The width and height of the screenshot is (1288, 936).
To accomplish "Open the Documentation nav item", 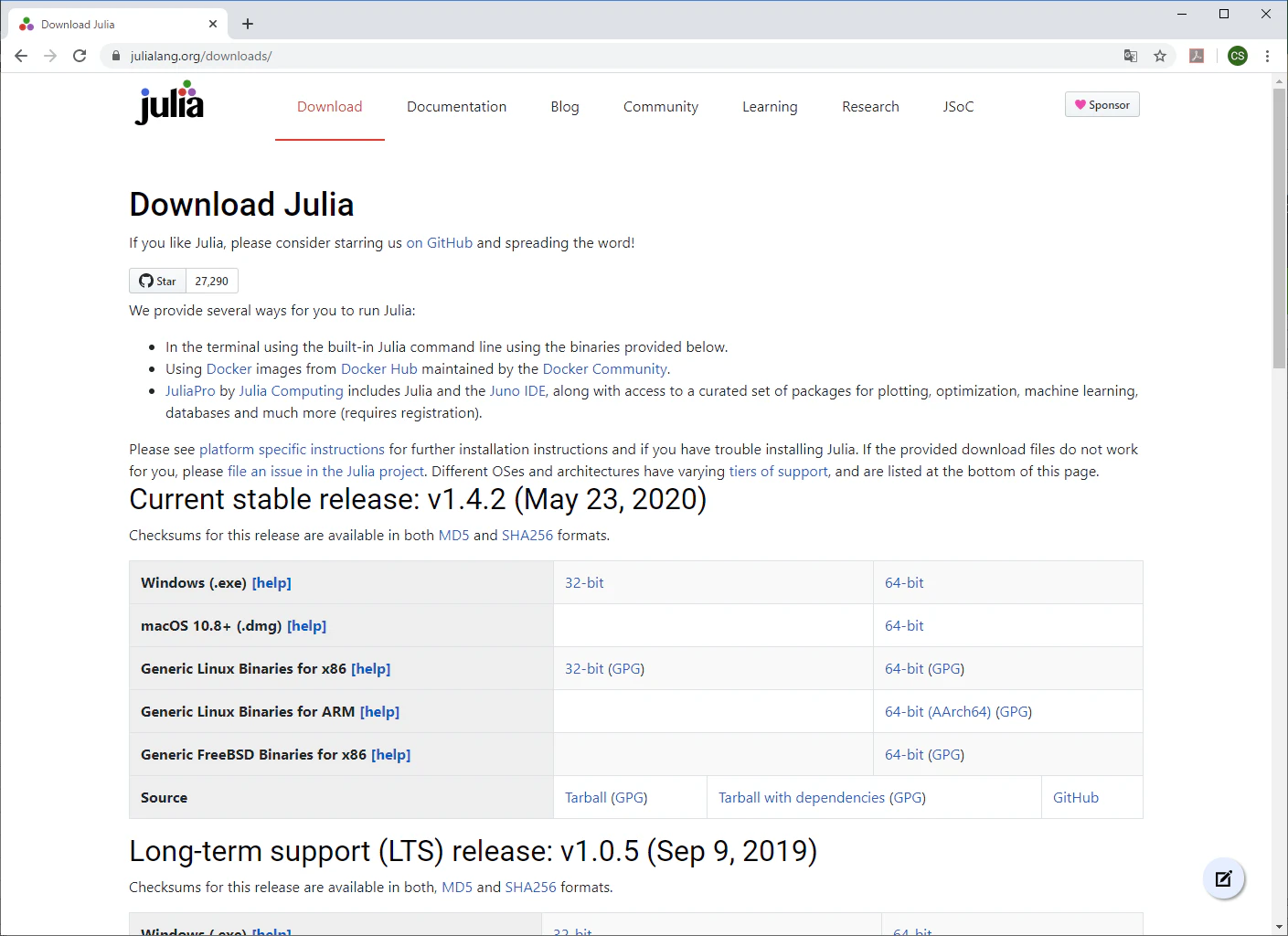I will pos(457,107).
